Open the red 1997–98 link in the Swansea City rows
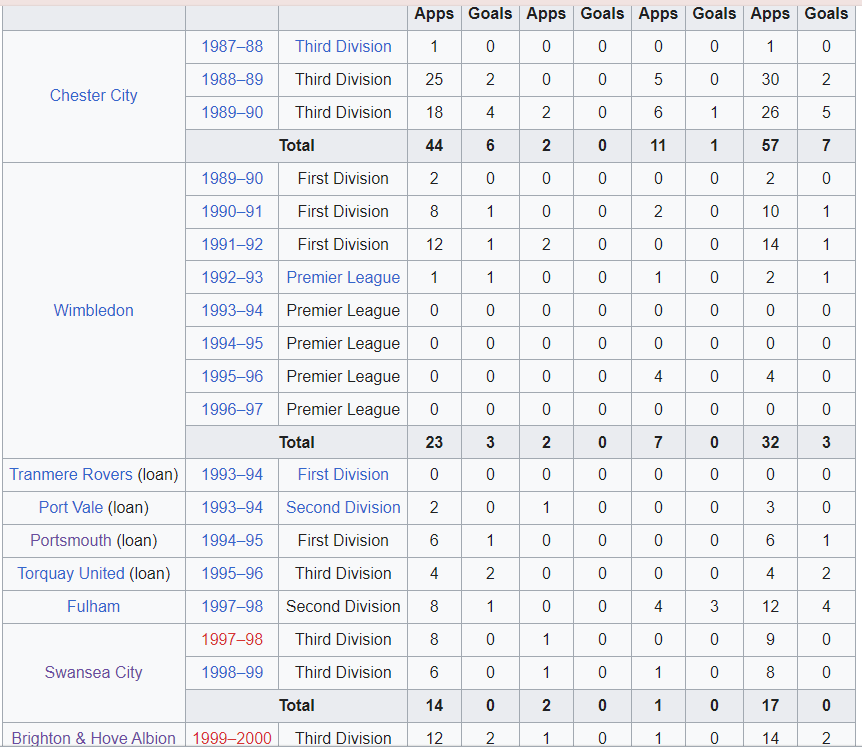Image resolution: width=862 pixels, height=748 pixels. pyautogui.click(x=232, y=639)
